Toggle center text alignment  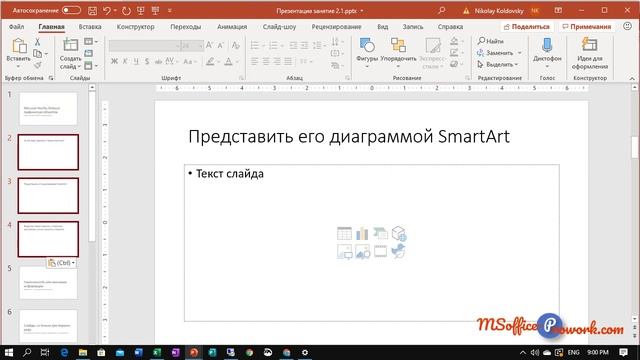tap(266, 61)
